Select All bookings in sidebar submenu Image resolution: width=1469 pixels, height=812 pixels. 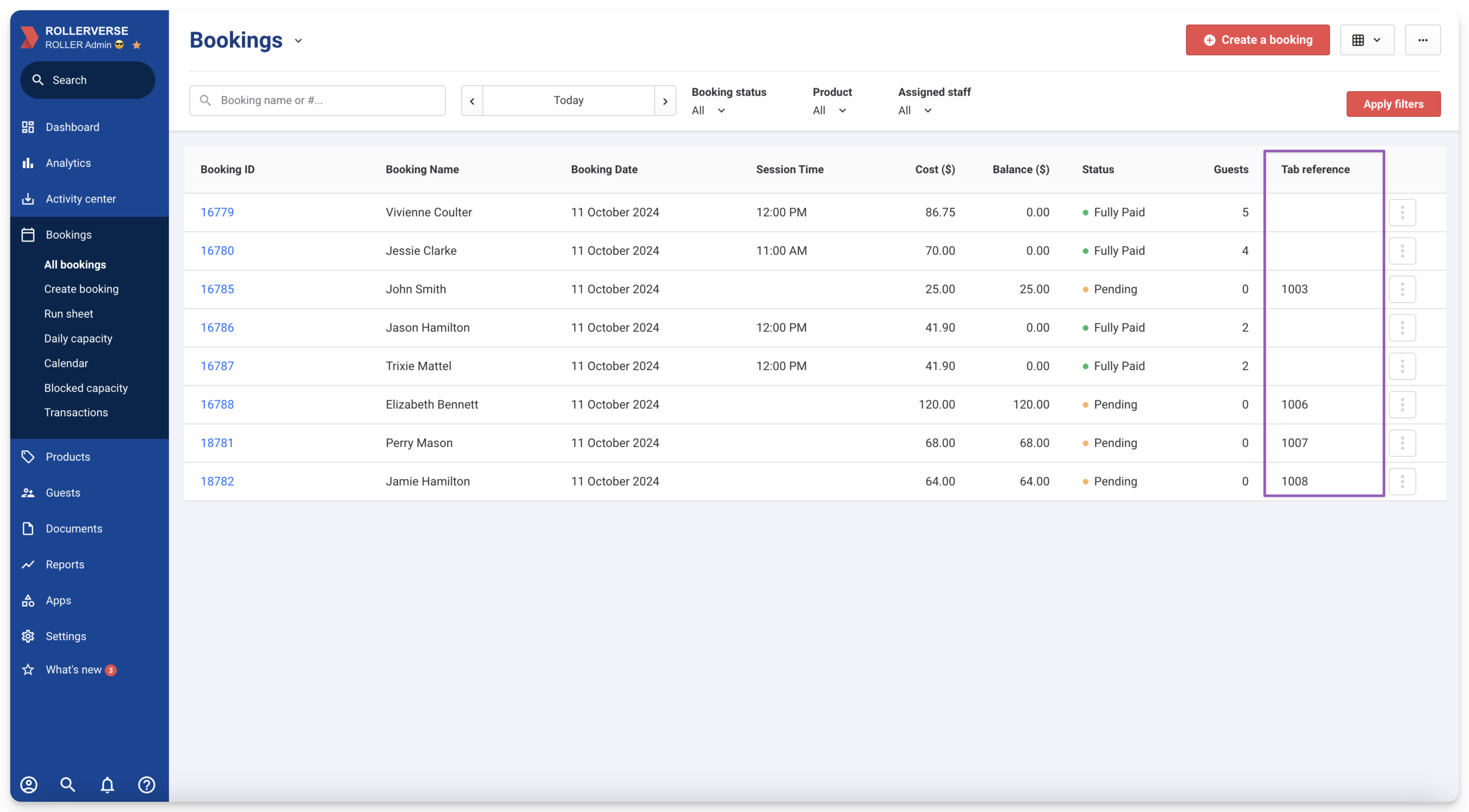coord(75,264)
